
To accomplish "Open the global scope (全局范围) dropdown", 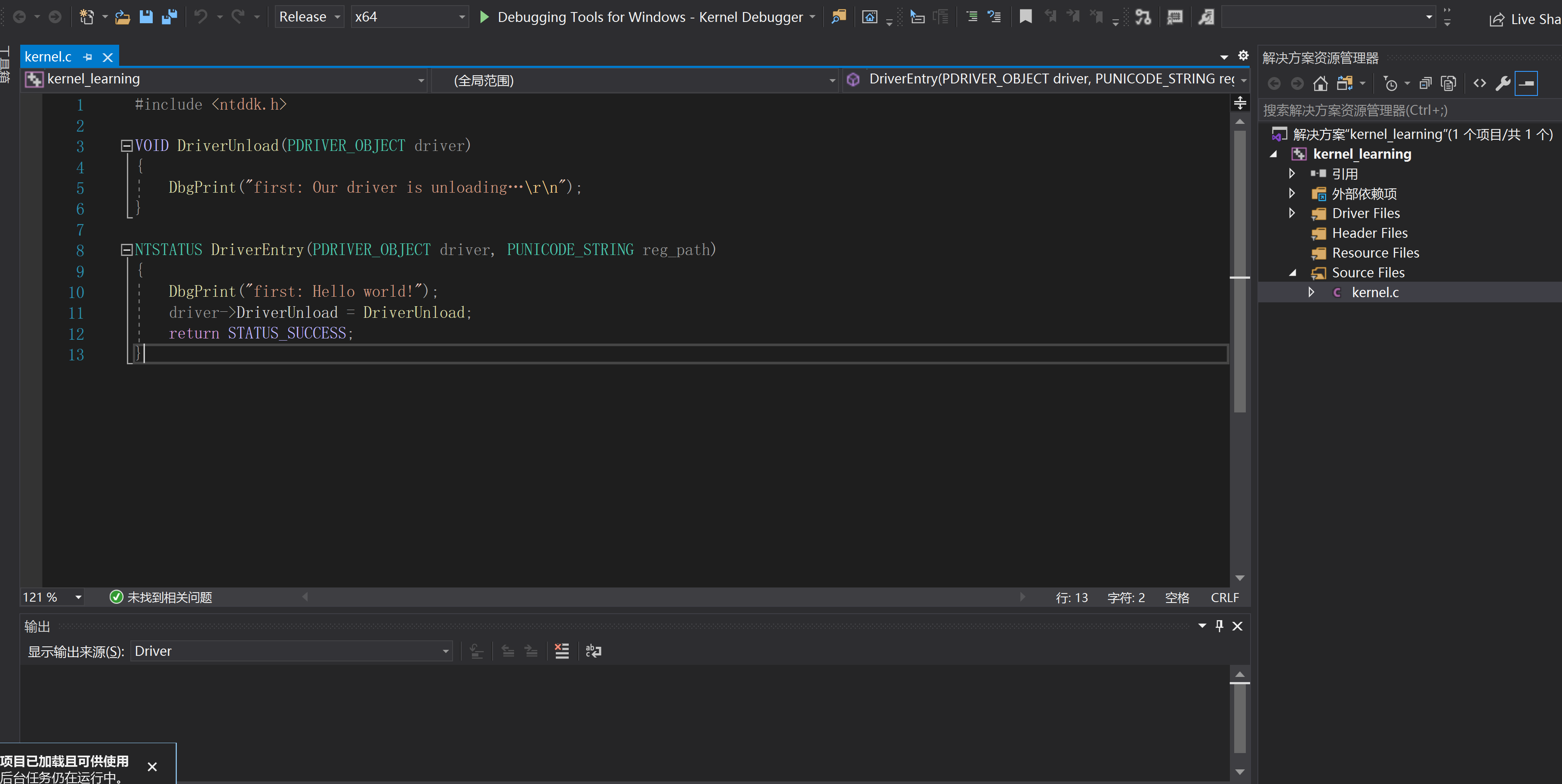I will 635,80.
